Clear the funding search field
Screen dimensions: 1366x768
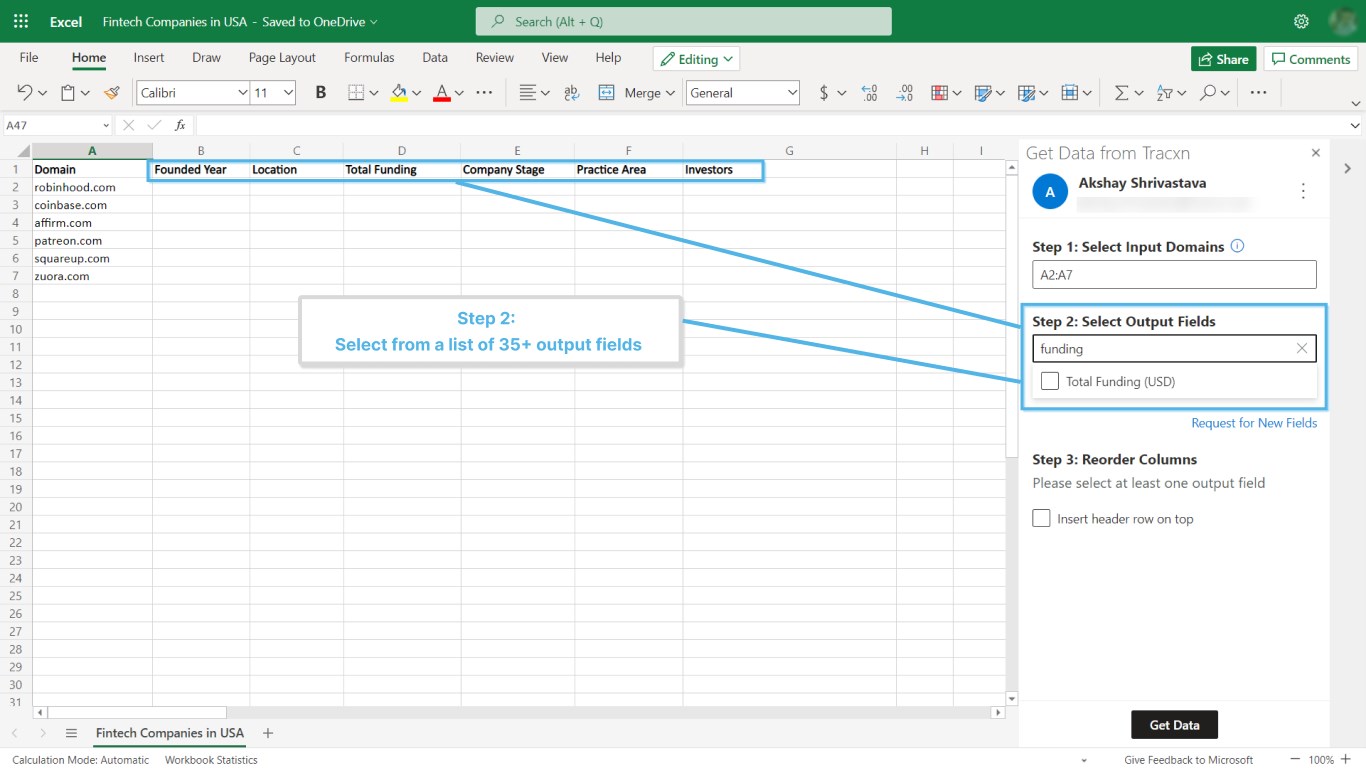coord(1302,348)
